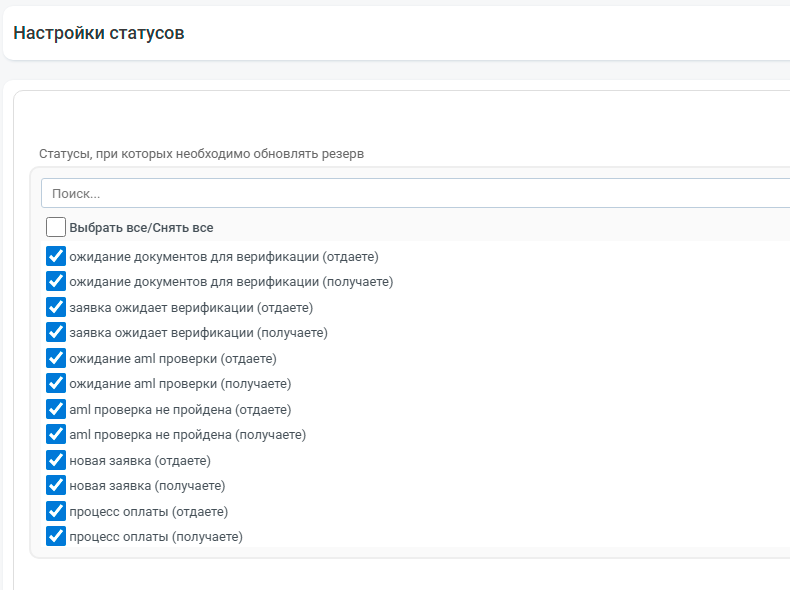The width and height of the screenshot is (790, 590).
Task: Click the Настройки статусов page heading
Action: point(99,33)
